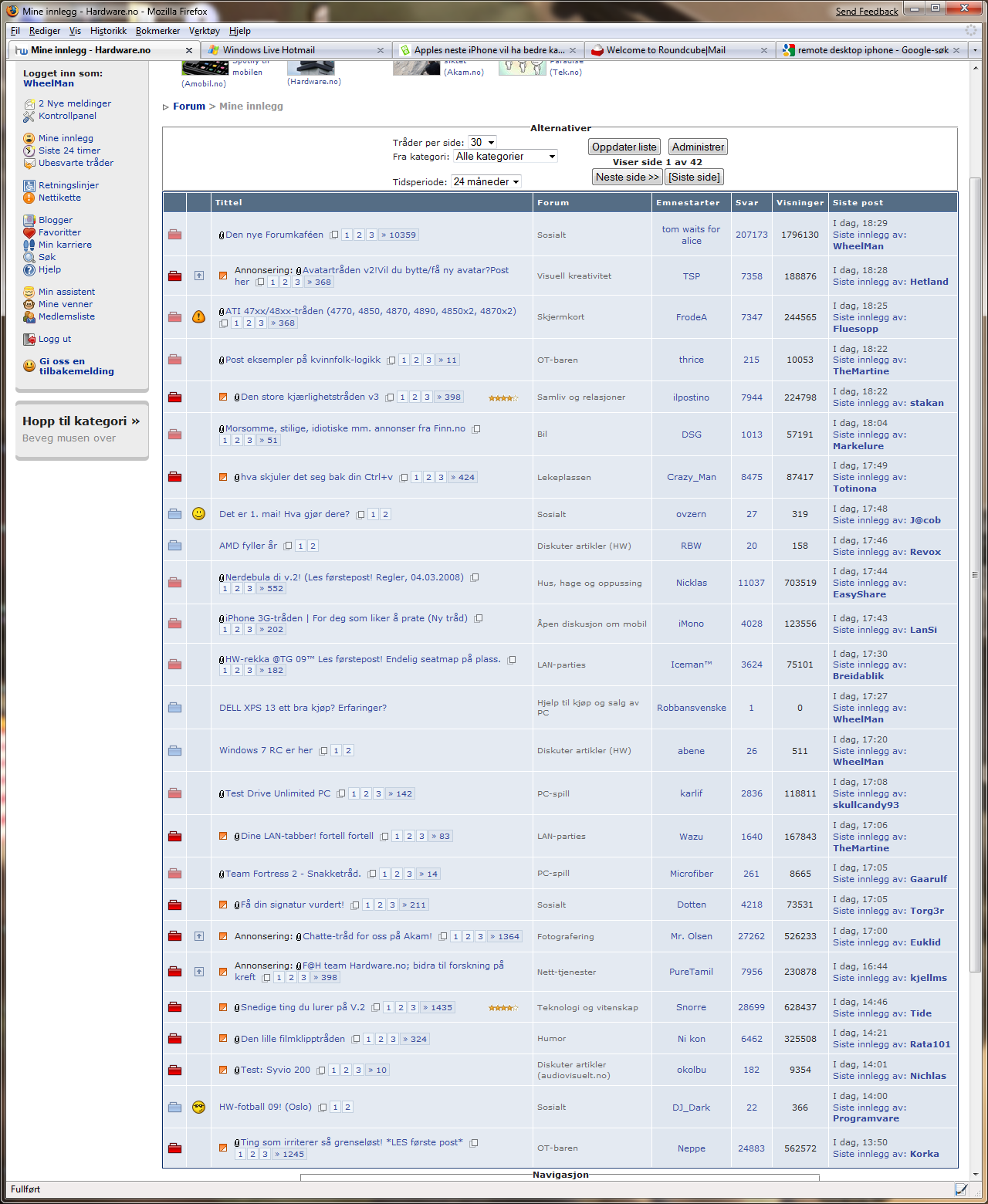Open the 'Fra kategori' dropdown
988x1204 pixels.
tap(506, 157)
